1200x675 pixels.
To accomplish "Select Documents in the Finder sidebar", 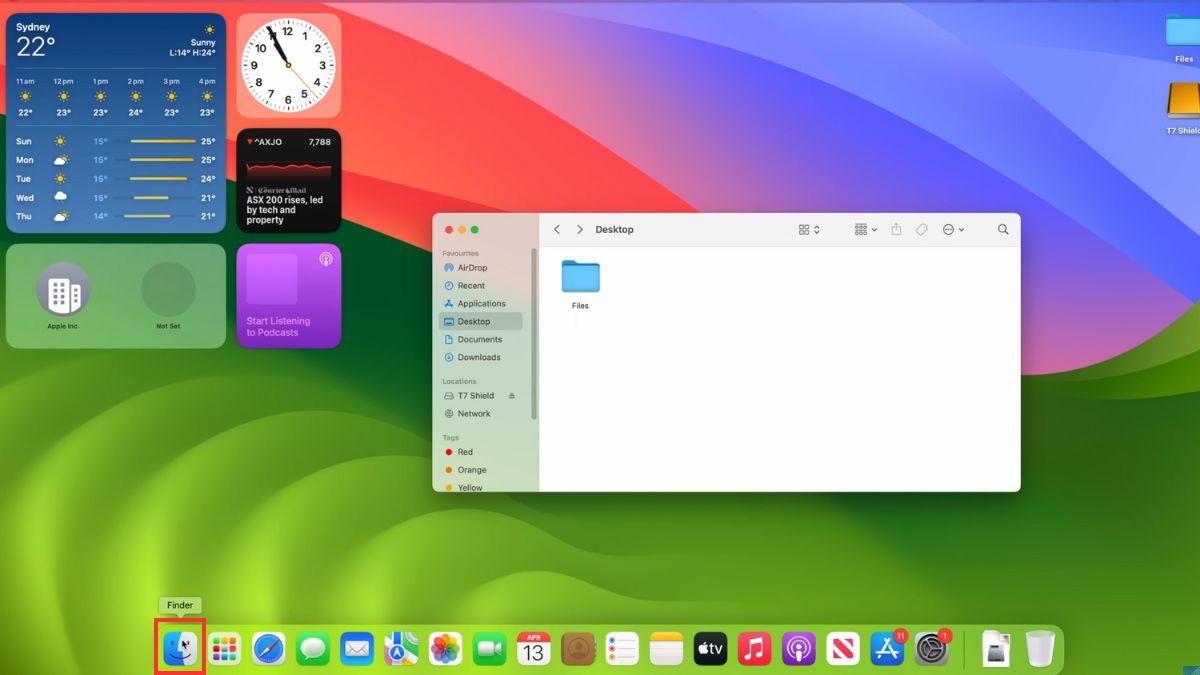I will click(477, 339).
